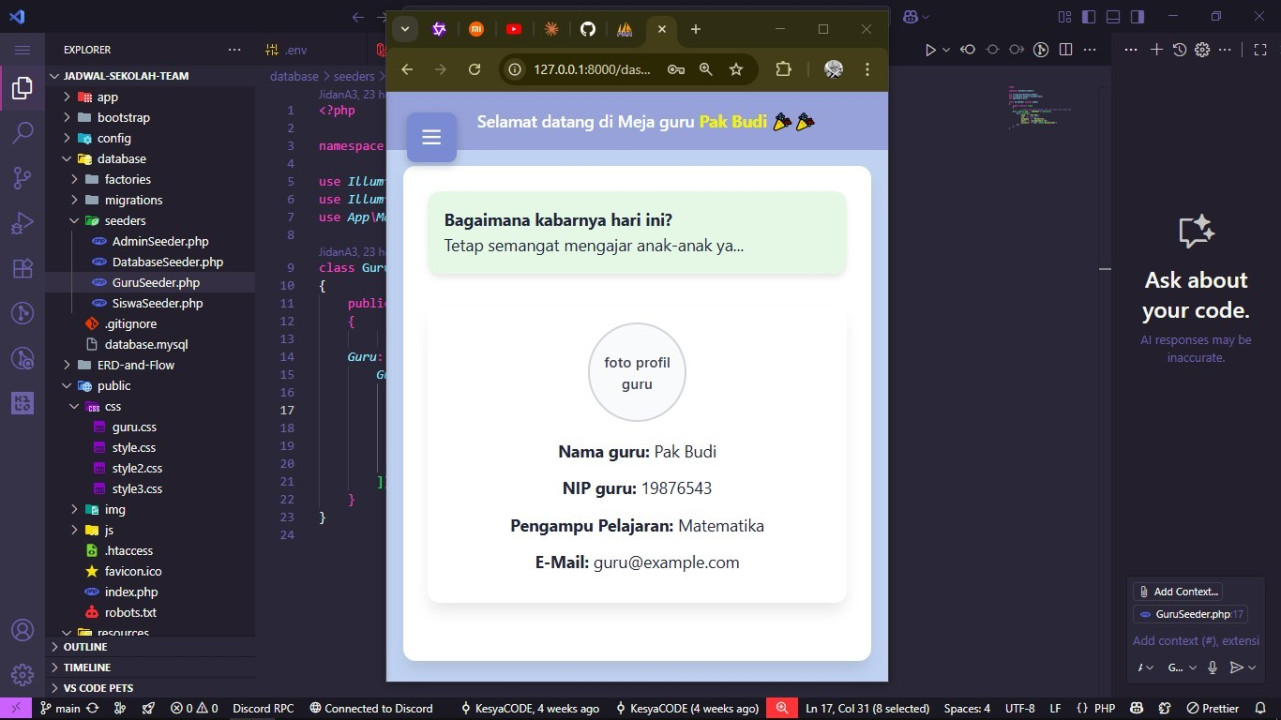Image resolution: width=1281 pixels, height=720 pixels.
Task: Expand the factories folder
Action: [x=127, y=179]
